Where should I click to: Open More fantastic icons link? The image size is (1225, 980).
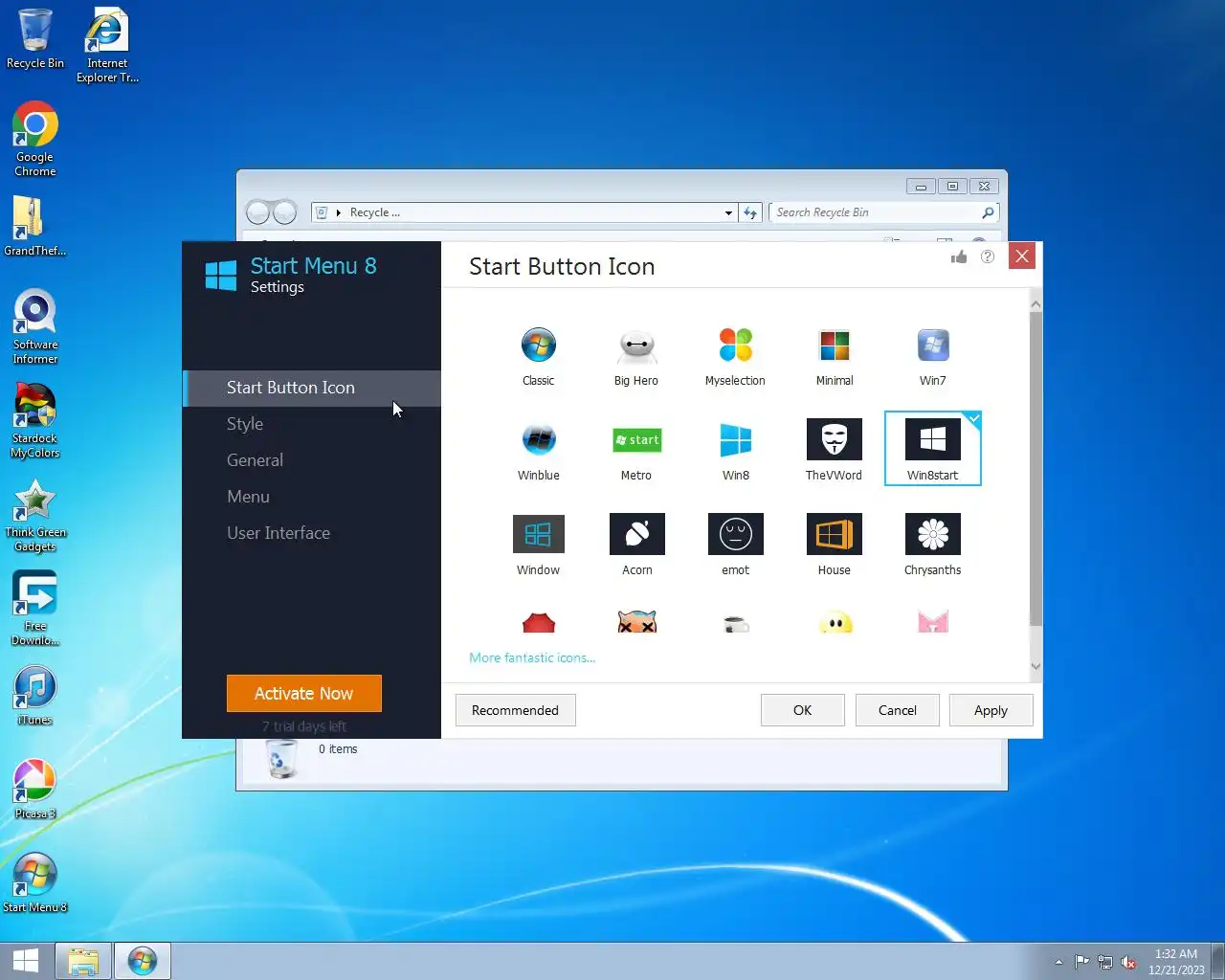pyautogui.click(x=532, y=657)
